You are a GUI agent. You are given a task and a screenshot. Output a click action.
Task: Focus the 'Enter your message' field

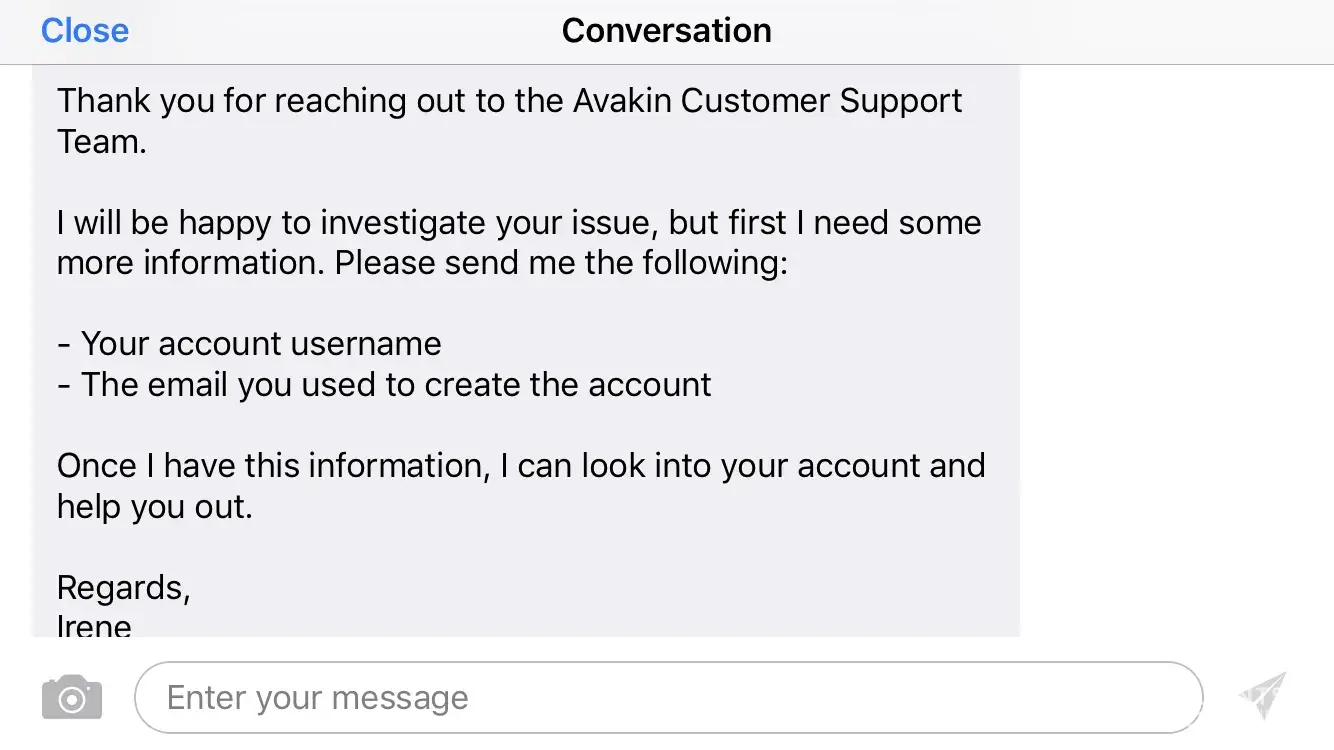coord(667,697)
